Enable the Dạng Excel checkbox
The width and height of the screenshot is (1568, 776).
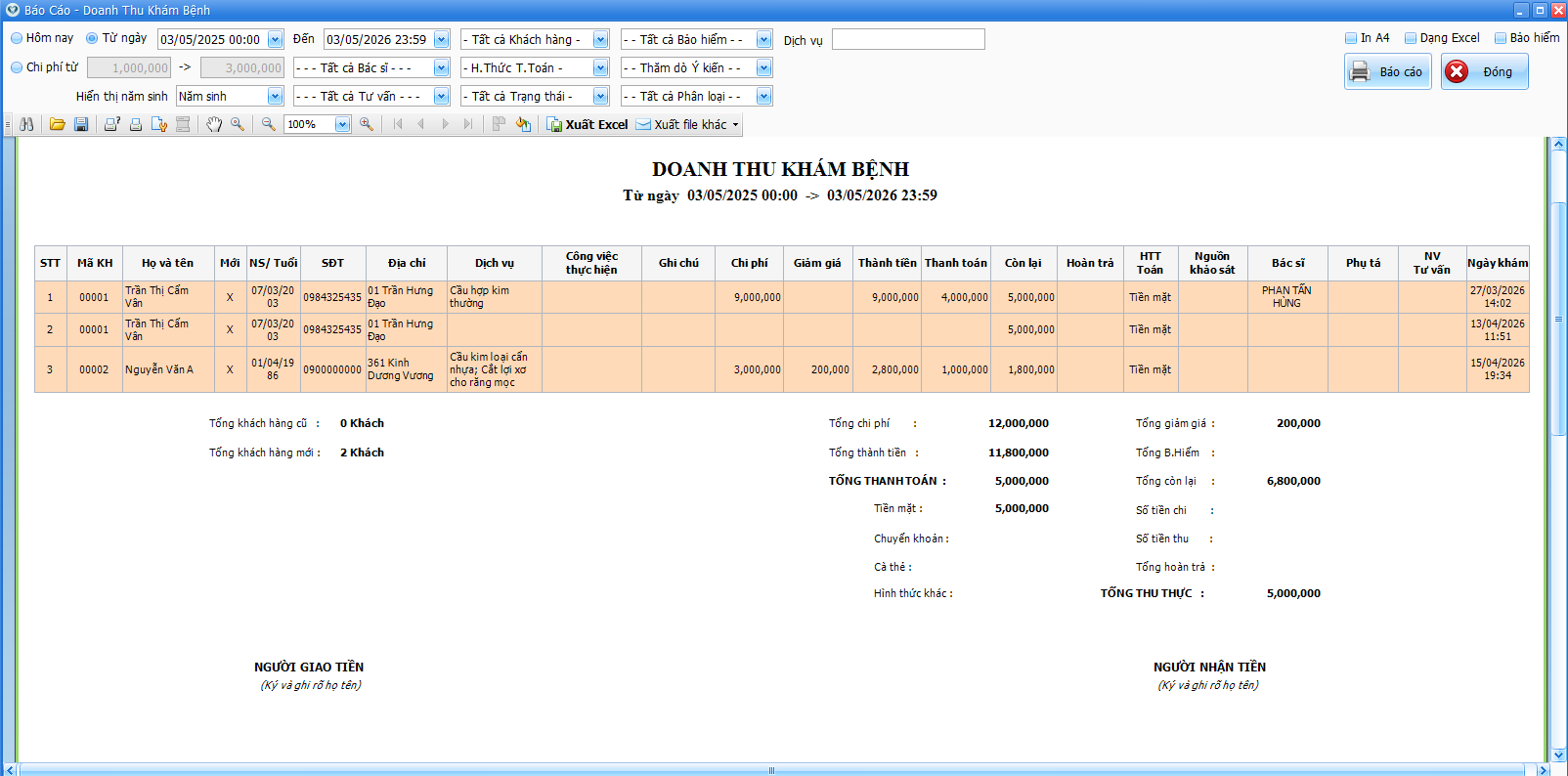pyautogui.click(x=1411, y=38)
